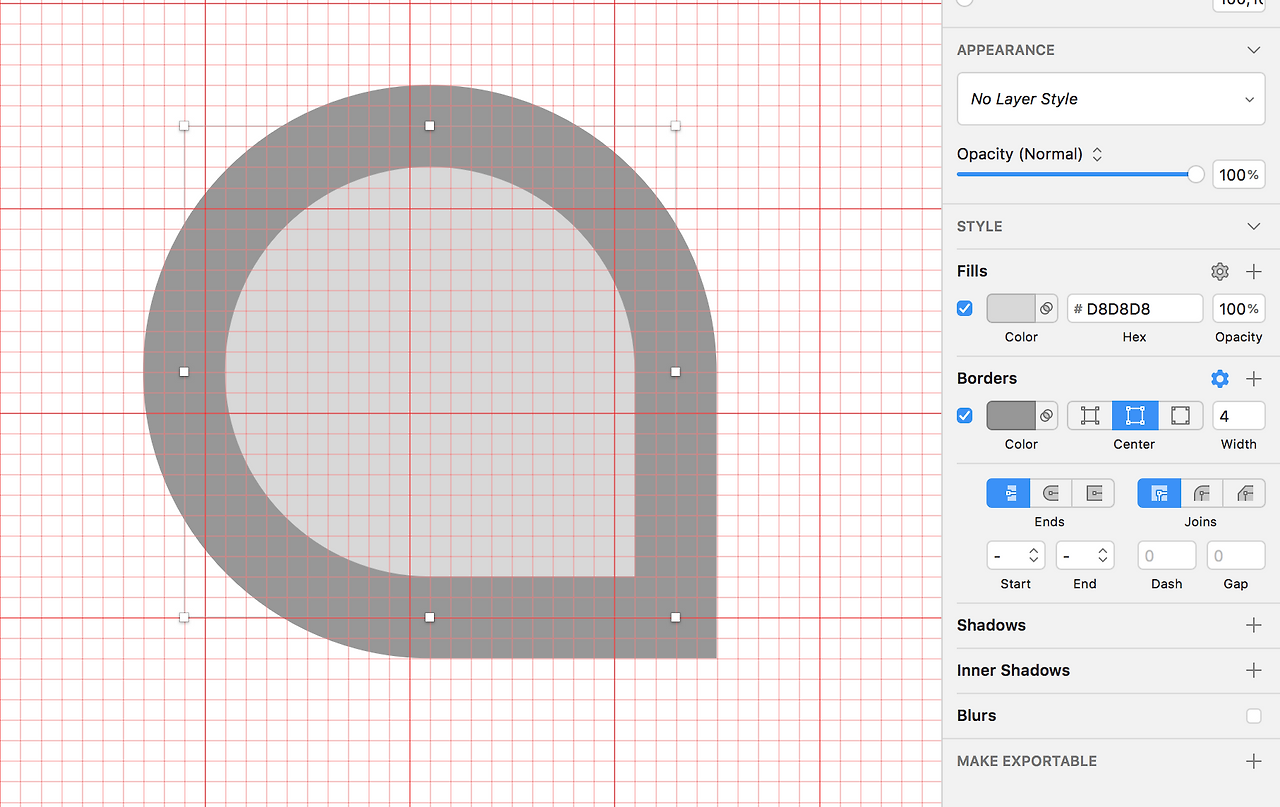
Task: Click the layer opacity slider knob
Action: click(x=1196, y=174)
